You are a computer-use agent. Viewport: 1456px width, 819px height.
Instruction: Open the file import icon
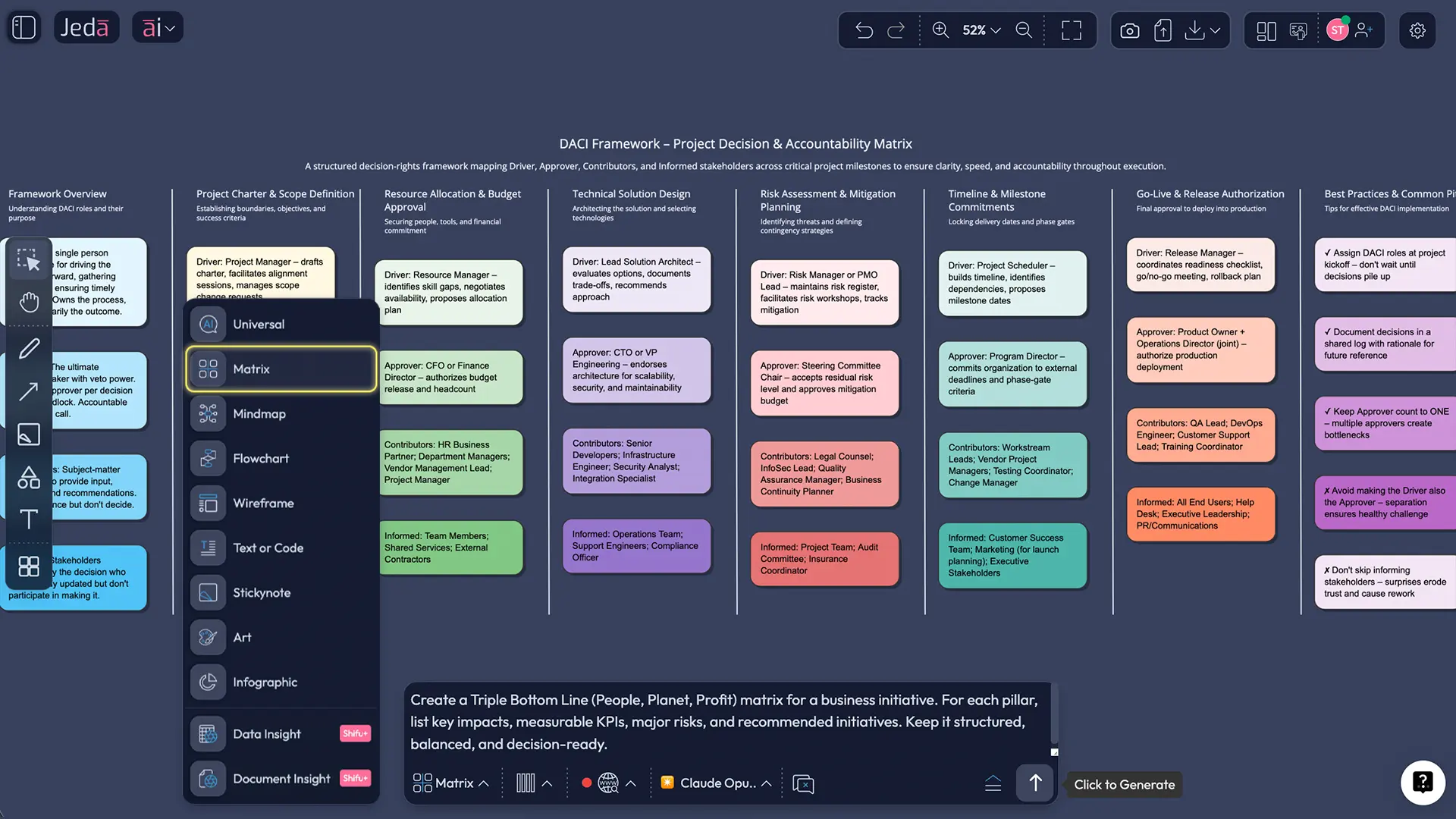point(1163,30)
